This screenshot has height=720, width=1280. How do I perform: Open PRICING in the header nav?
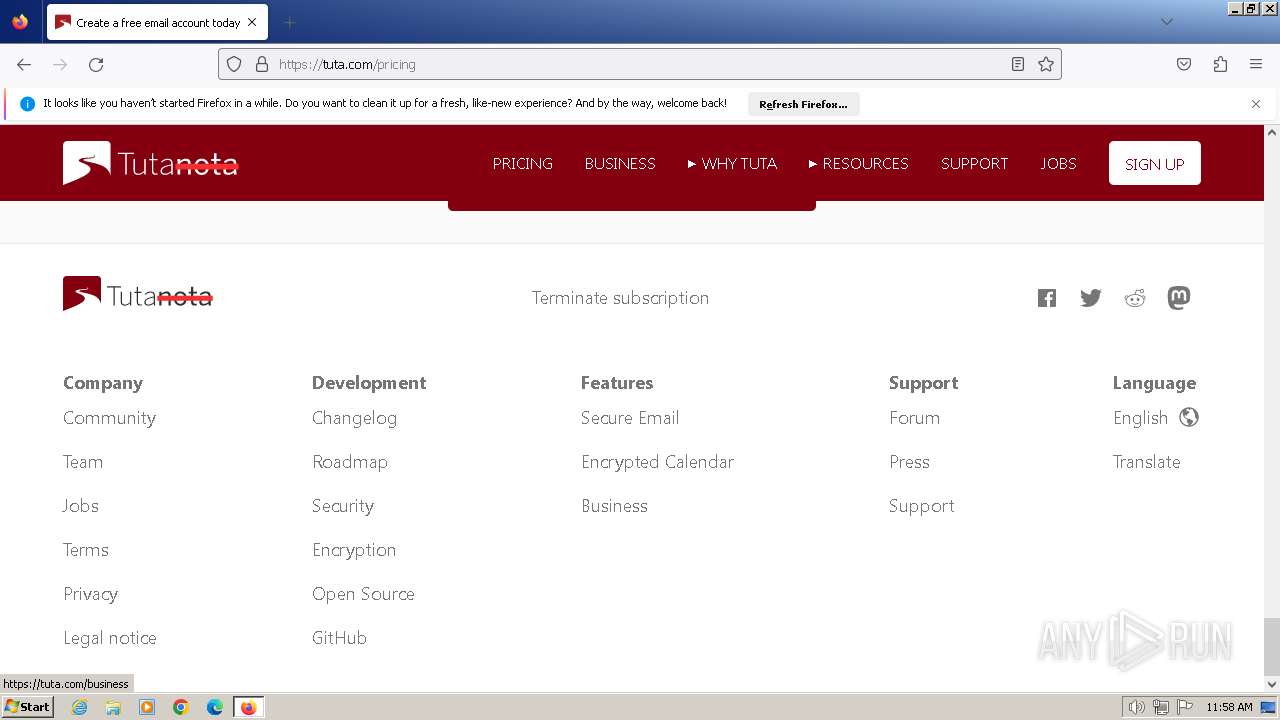(523, 163)
